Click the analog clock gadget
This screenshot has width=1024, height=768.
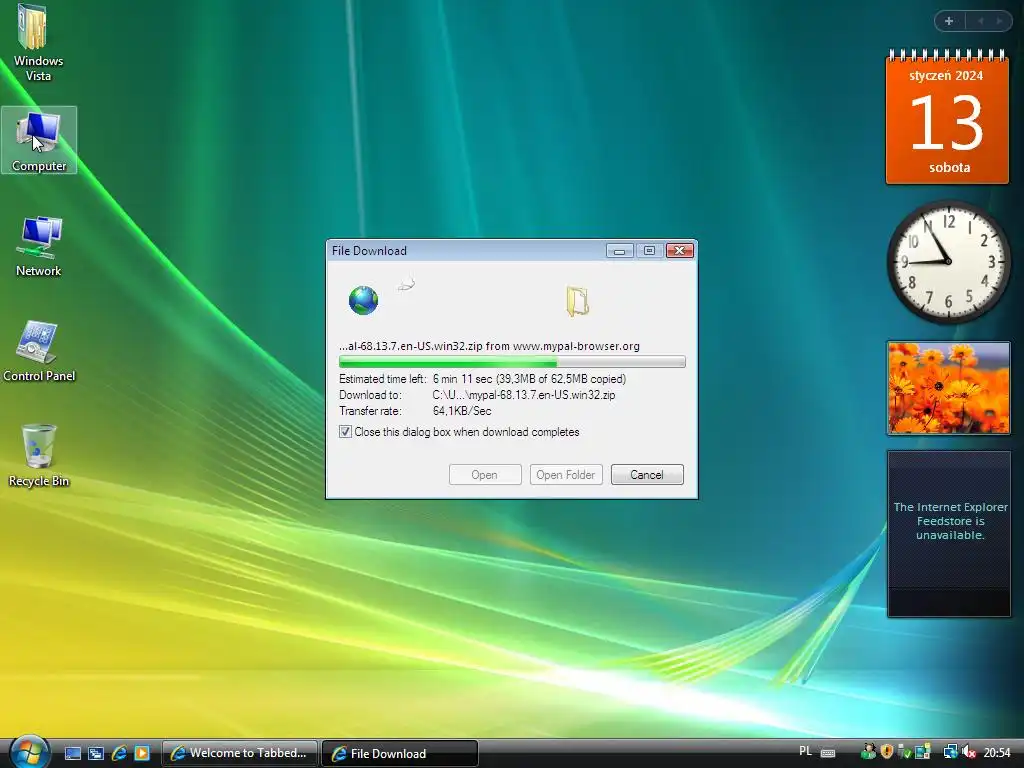pos(948,262)
